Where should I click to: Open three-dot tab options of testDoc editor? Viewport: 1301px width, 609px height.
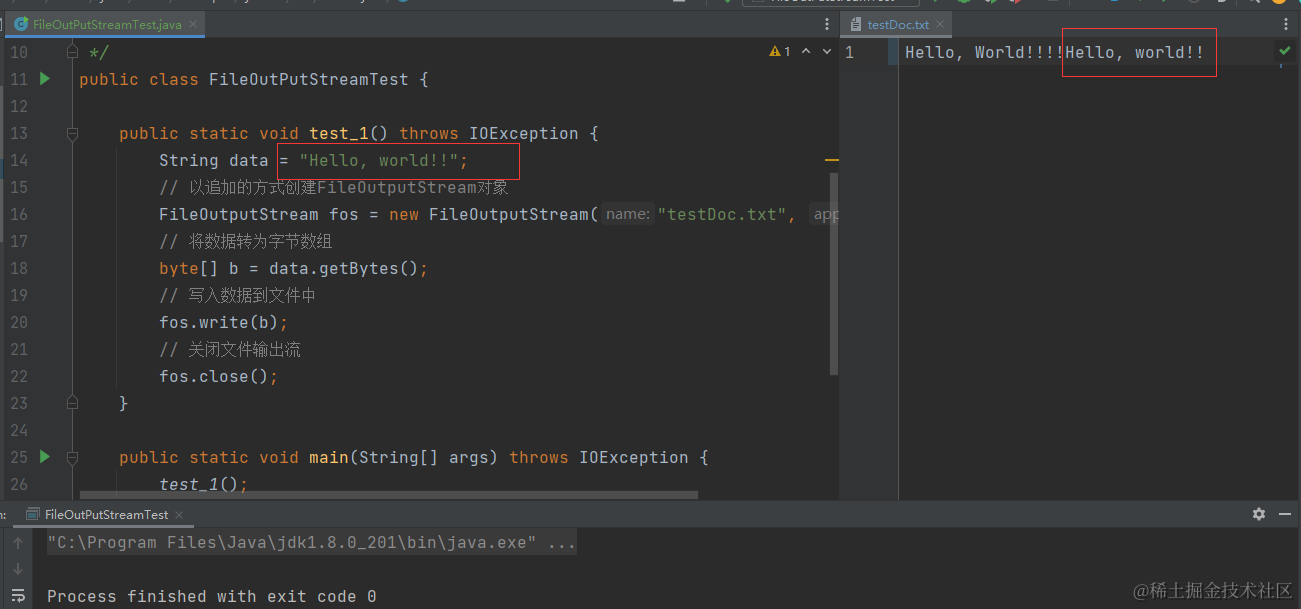point(1287,24)
